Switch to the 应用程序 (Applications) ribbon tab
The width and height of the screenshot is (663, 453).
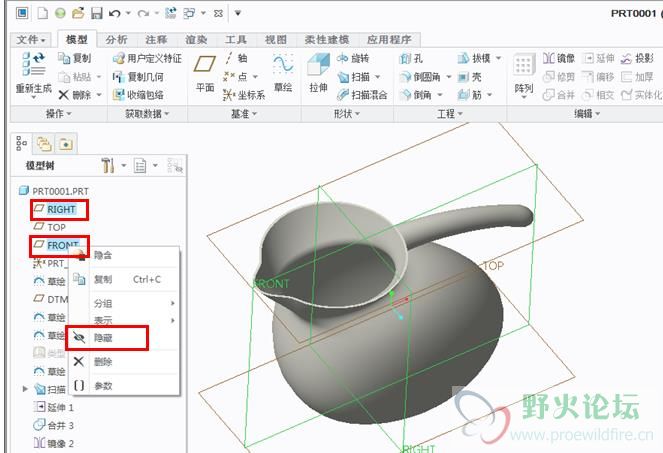point(389,40)
